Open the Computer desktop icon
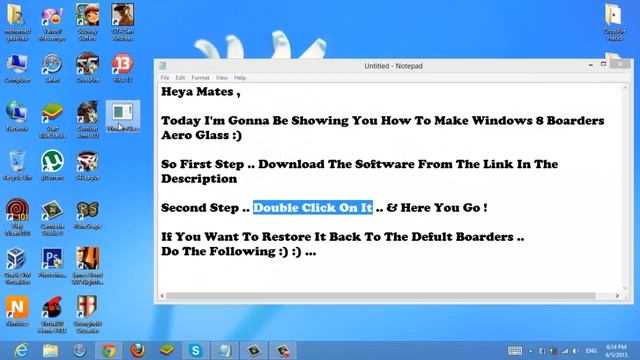 pos(17,69)
